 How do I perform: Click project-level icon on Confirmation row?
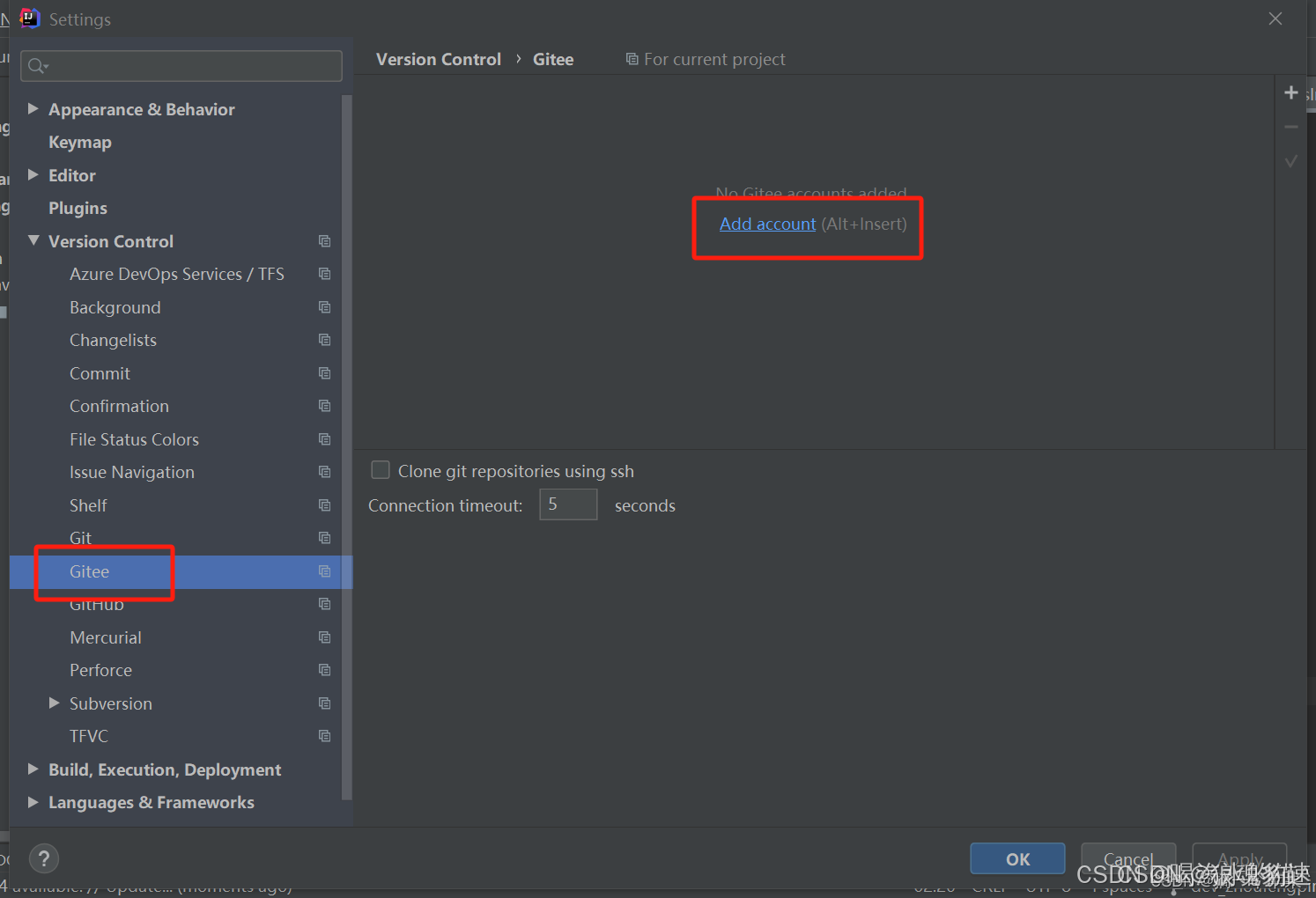point(324,406)
